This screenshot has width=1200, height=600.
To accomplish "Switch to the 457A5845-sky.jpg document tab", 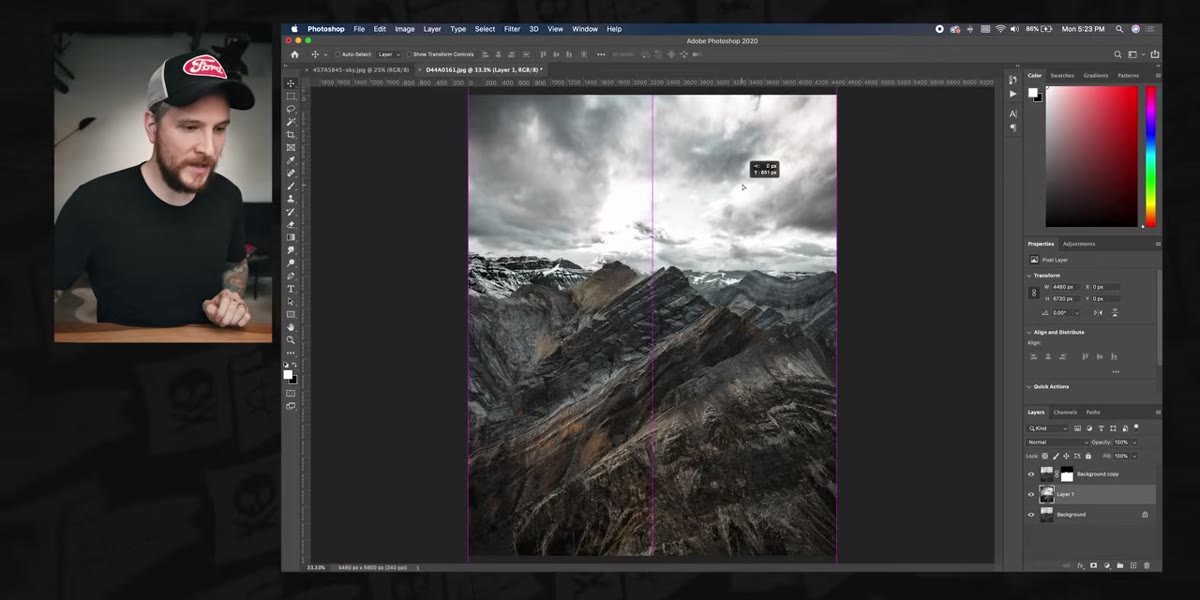I will tap(359, 70).
